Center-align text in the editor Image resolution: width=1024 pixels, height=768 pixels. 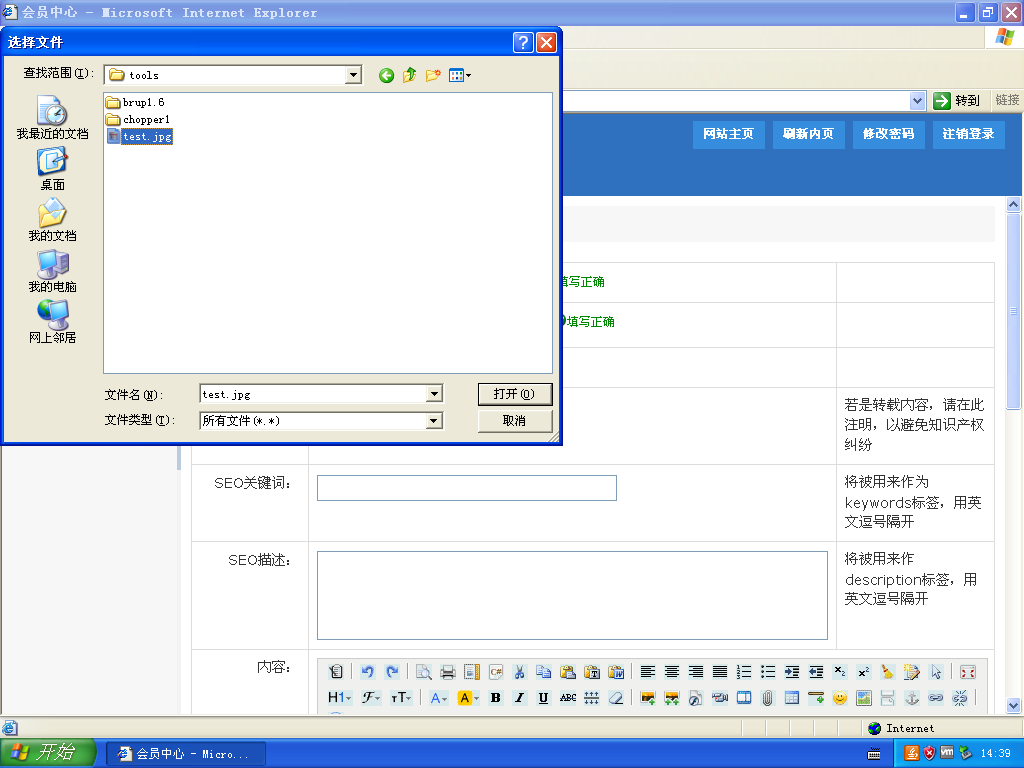671,671
